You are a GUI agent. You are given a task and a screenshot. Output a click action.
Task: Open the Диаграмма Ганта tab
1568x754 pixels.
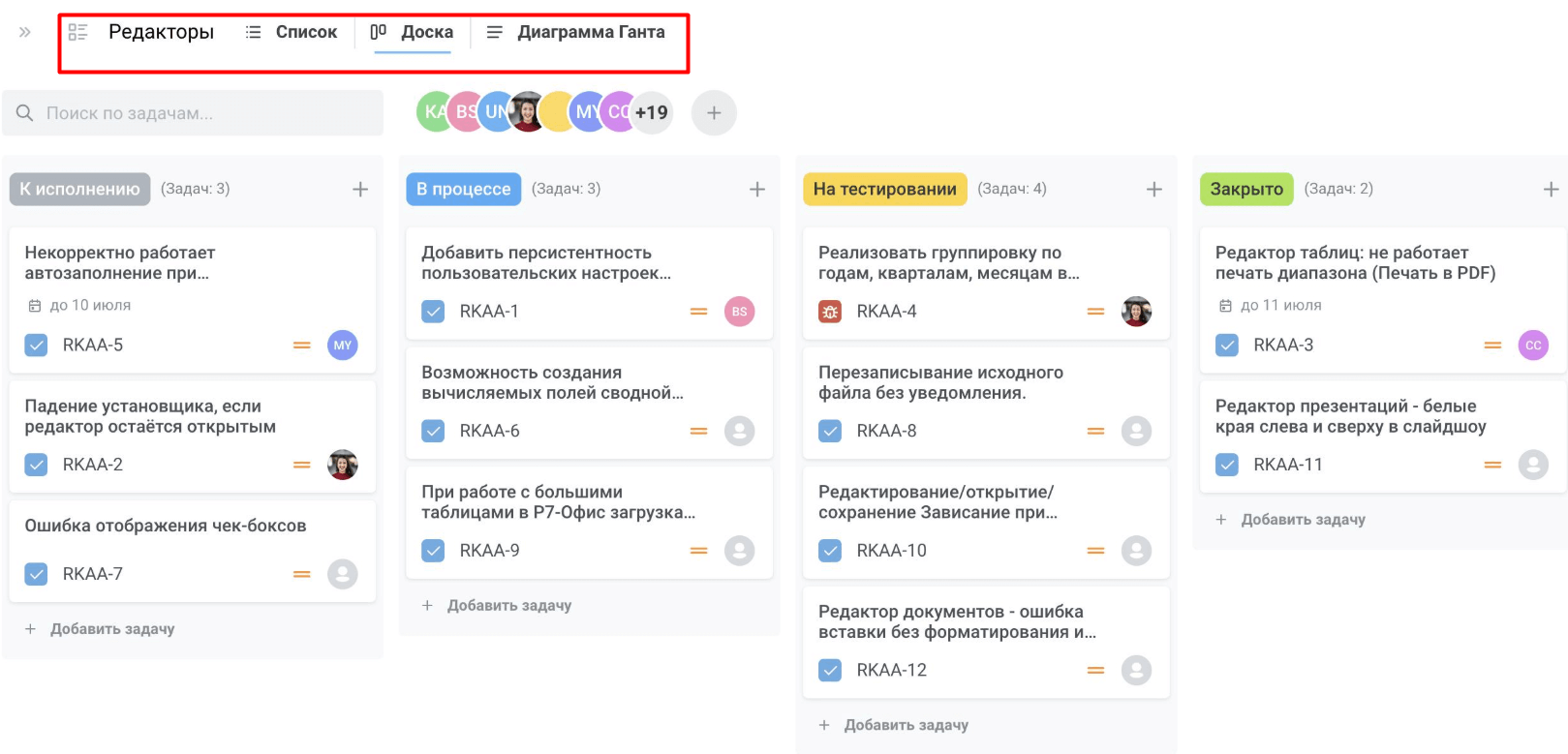coord(575,32)
